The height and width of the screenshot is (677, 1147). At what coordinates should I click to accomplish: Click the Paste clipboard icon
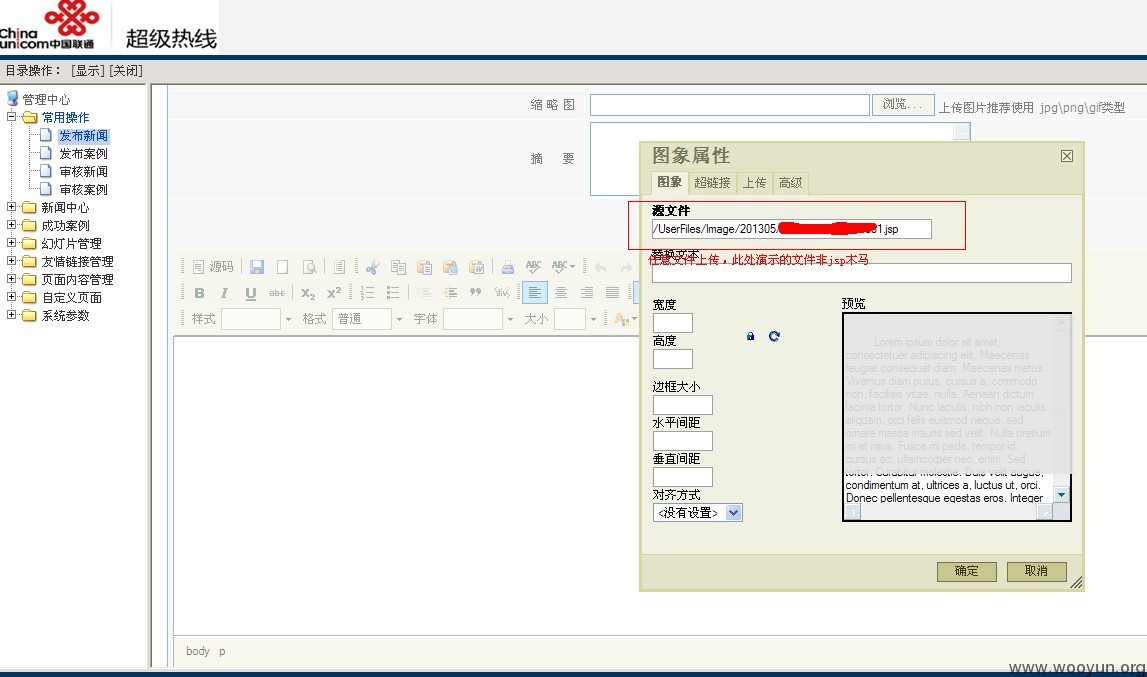pos(424,267)
